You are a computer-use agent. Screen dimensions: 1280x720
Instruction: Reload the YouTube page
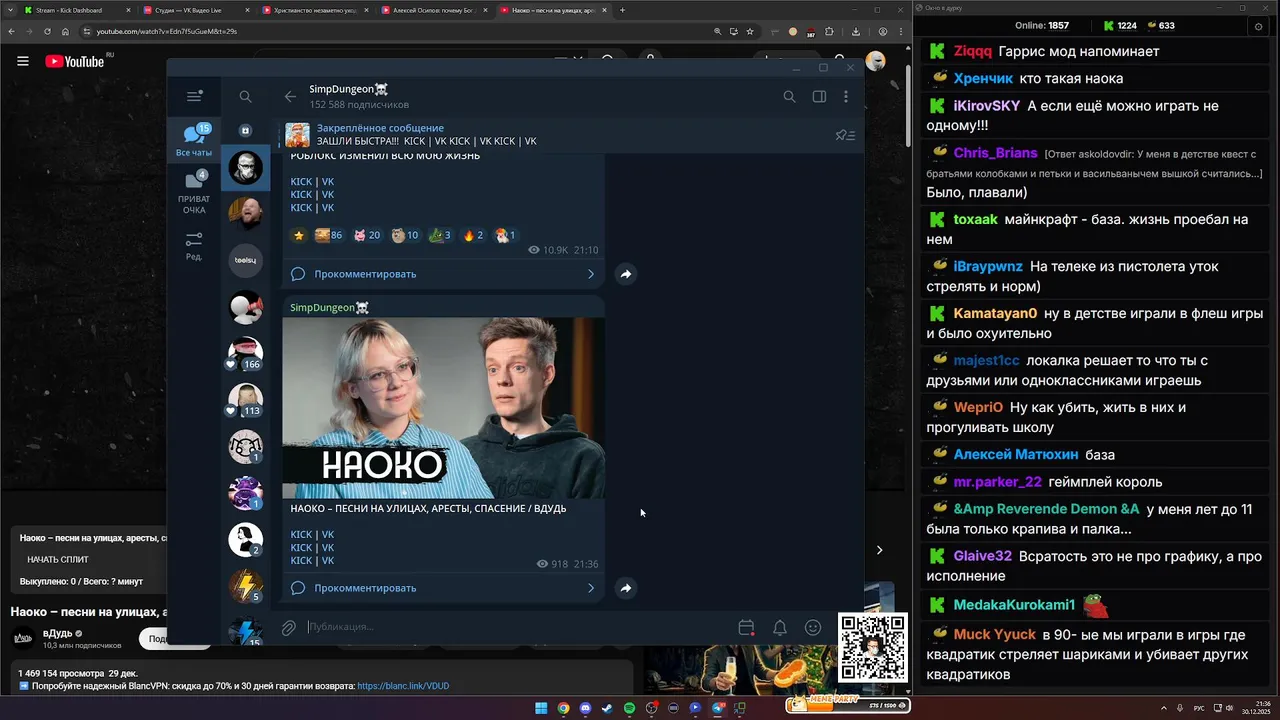click(x=47, y=31)
